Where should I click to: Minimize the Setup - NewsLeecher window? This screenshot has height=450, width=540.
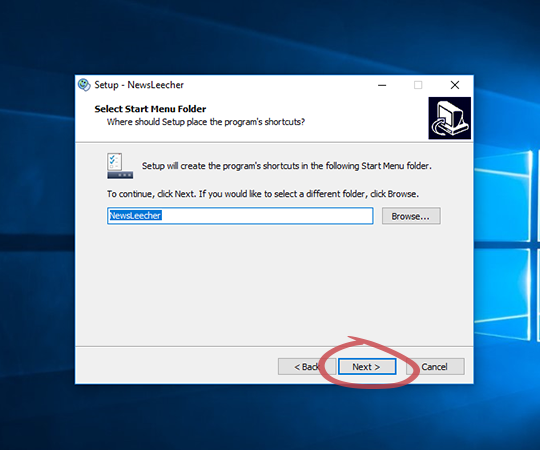click(382, 85)
